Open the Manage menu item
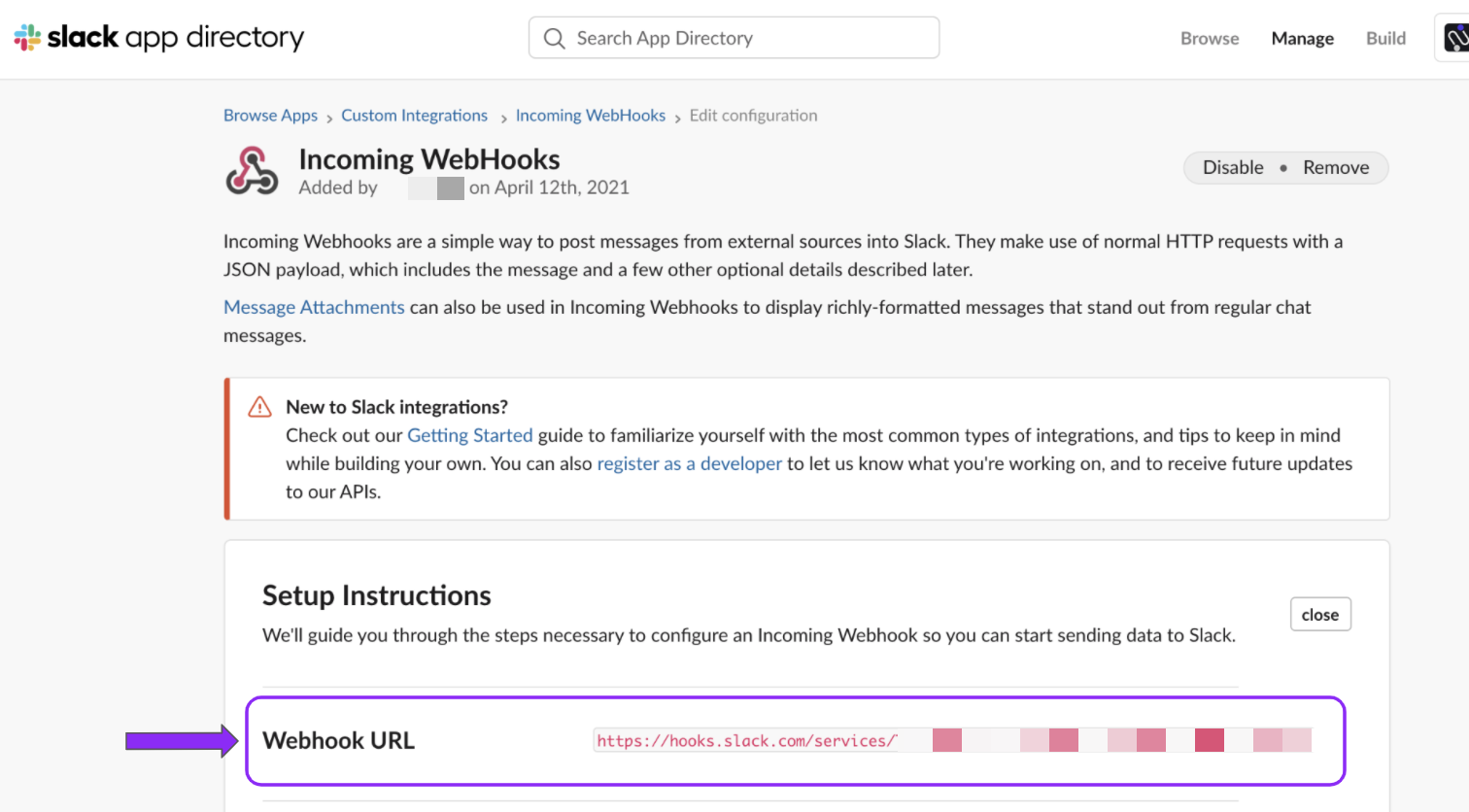Viewport: 1469px width, 812px height. (x=1302, y=38)
